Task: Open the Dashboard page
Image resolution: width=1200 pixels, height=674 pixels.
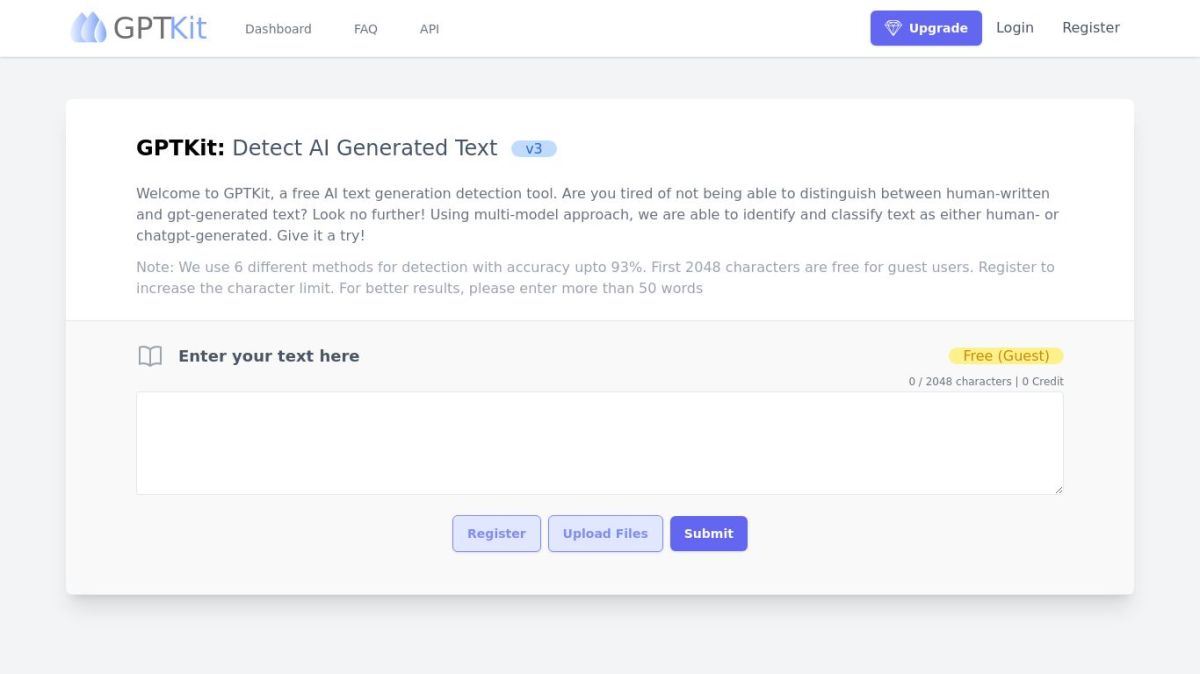Action: 278,29
